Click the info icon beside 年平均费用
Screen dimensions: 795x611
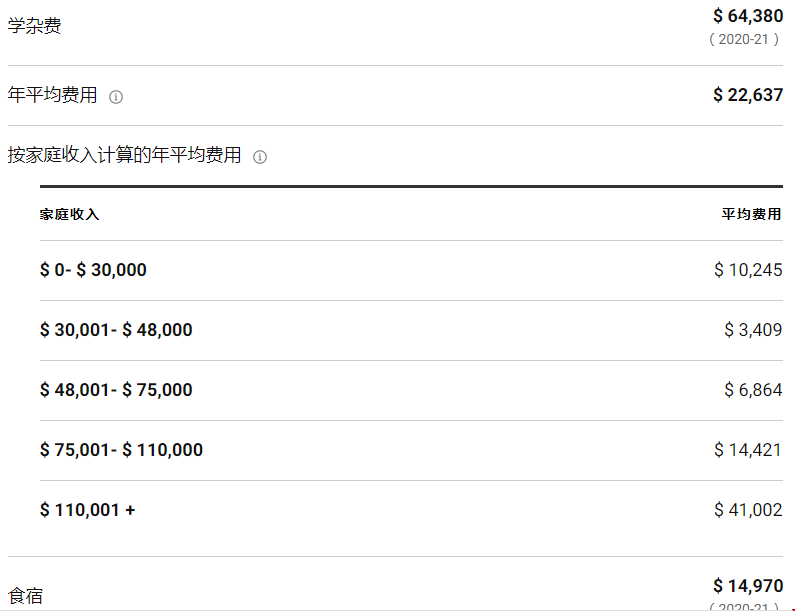pyautogui.click(x=116, y=97)
